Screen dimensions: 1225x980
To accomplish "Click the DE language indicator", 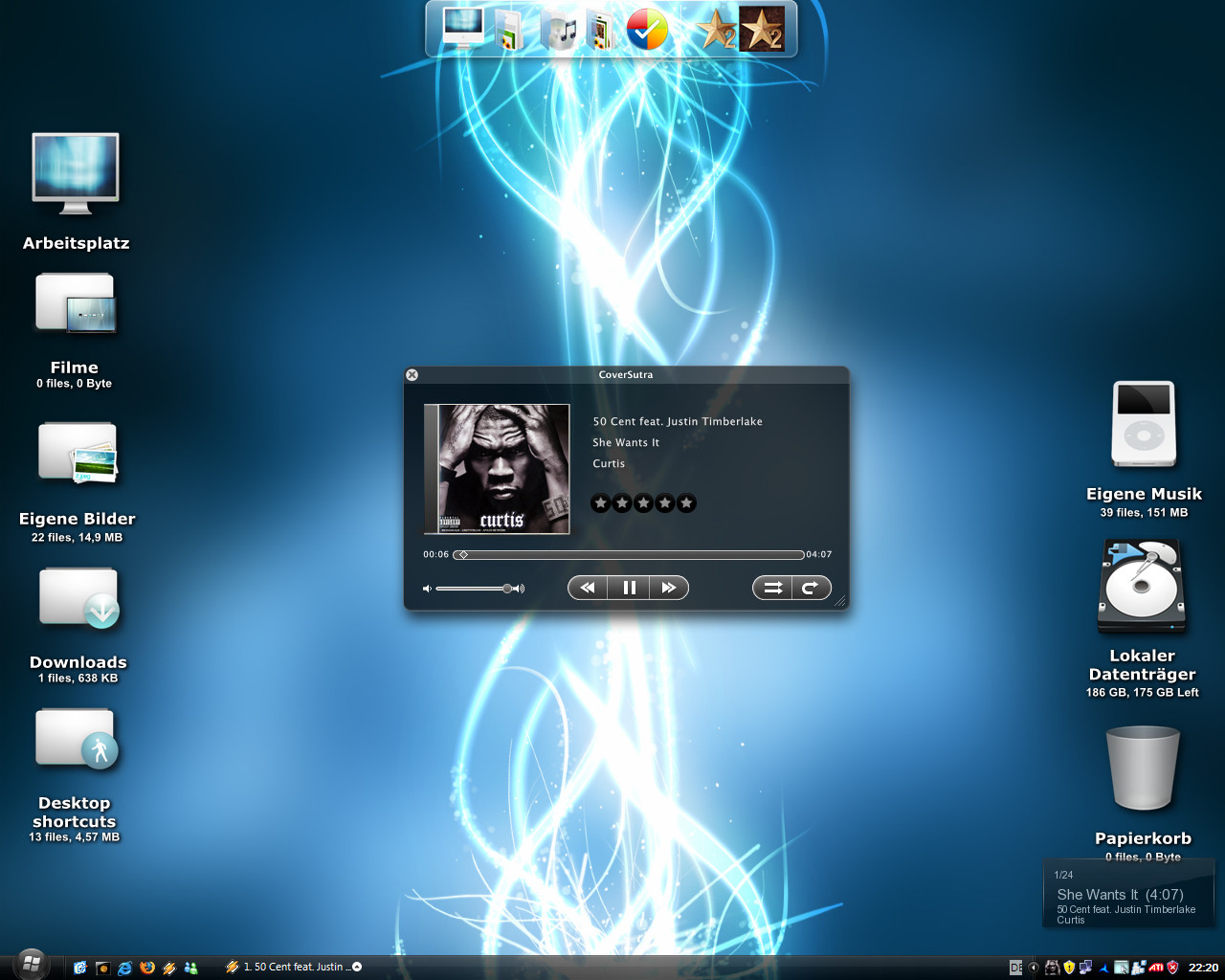I will [1016, 968].
